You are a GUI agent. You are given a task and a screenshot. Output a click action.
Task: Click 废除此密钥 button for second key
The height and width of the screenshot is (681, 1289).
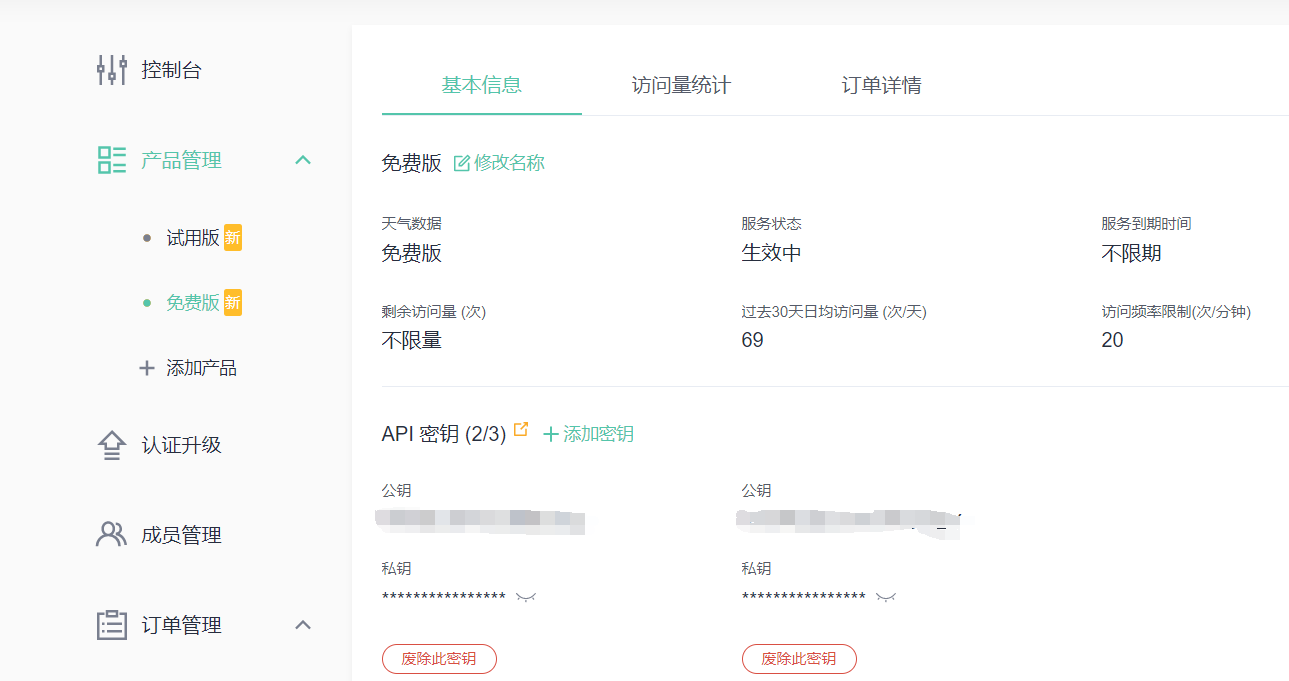point(799,659)
